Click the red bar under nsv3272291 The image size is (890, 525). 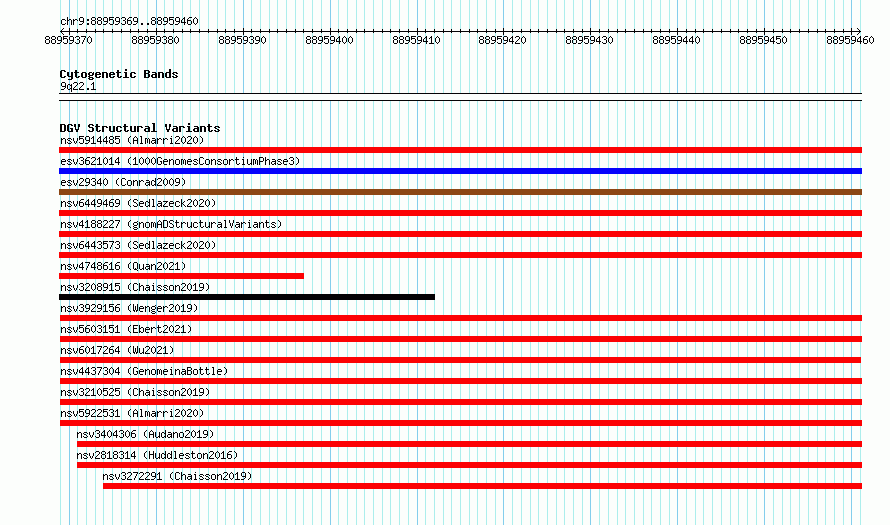click(x=482, y=486)
